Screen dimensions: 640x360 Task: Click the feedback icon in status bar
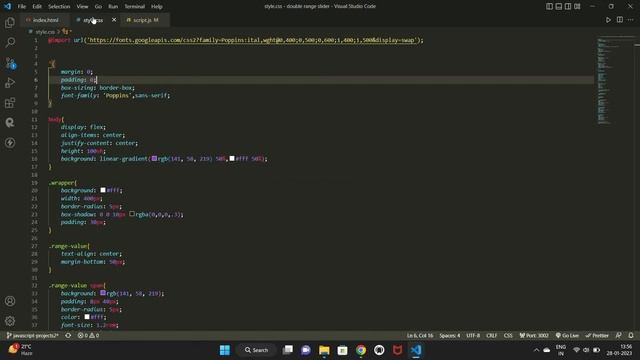(x=619, y=336)
